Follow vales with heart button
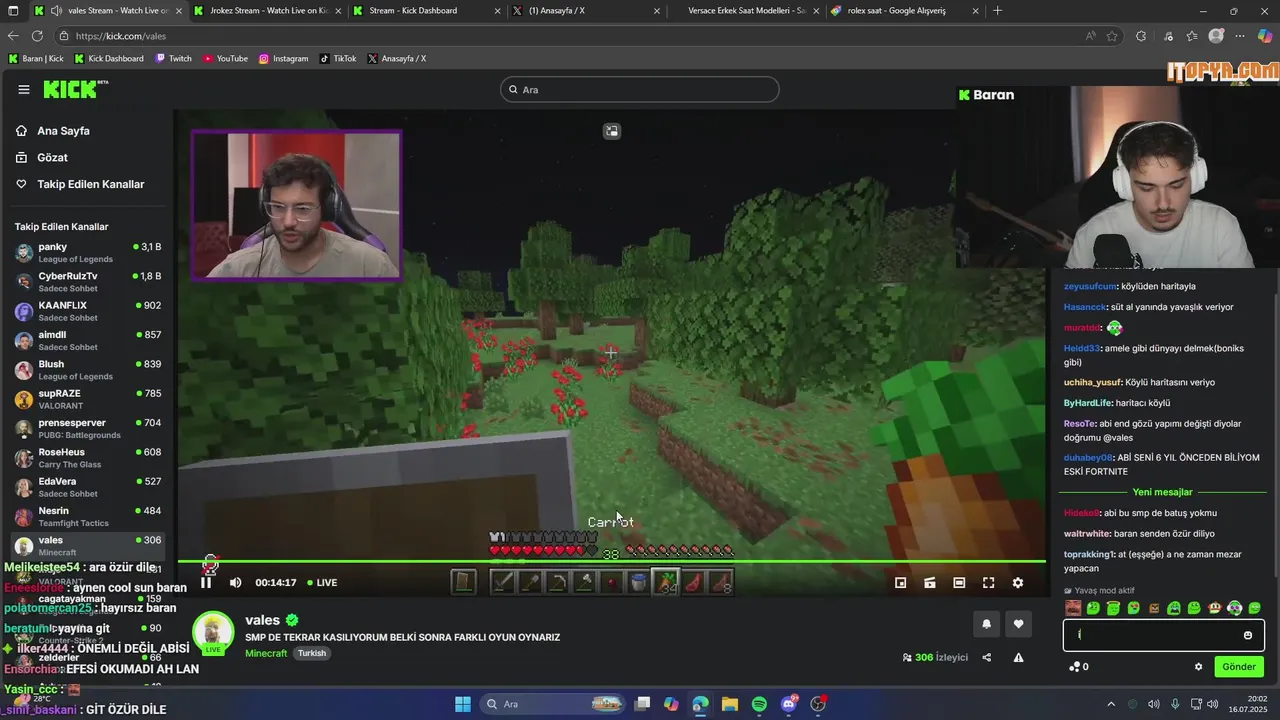Image resolution: width=1280 pixels, height=720 pixels. tap(1018, 624)
